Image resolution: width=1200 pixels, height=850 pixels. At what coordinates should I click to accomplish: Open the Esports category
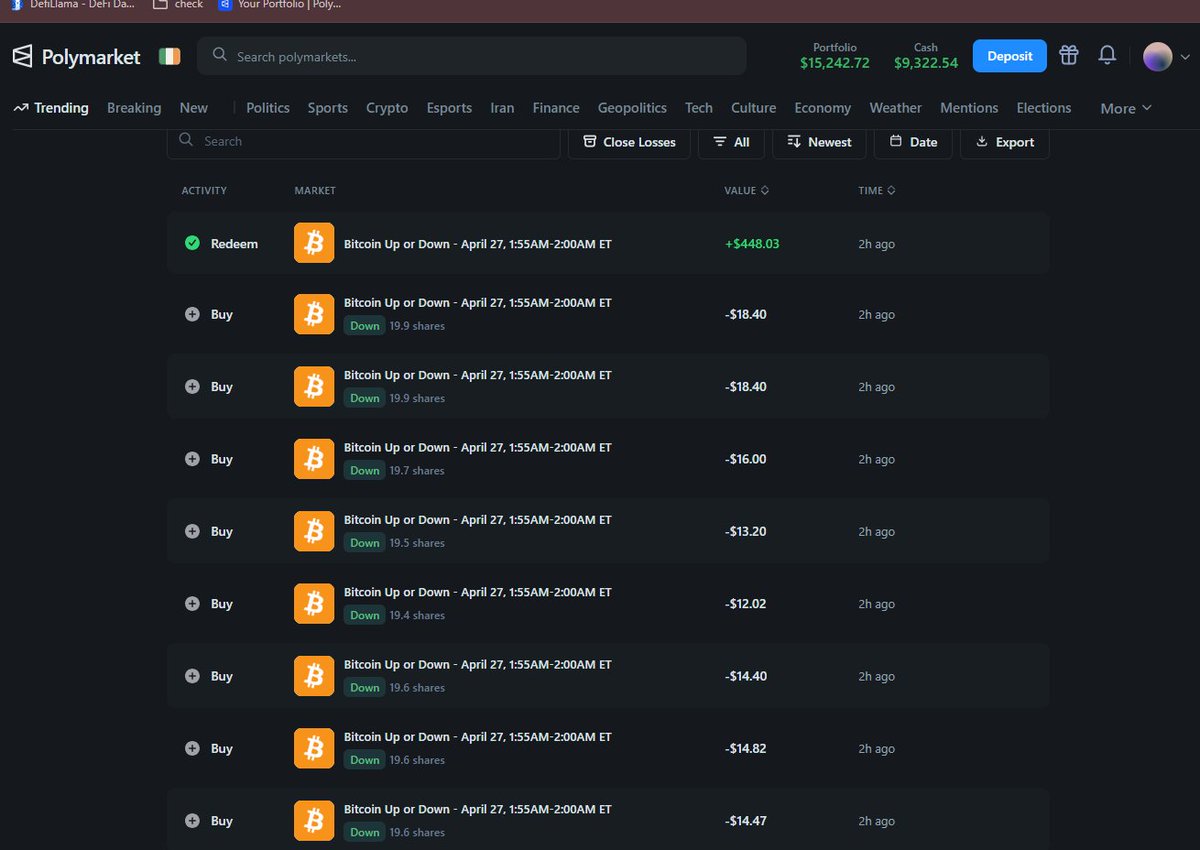449,108
